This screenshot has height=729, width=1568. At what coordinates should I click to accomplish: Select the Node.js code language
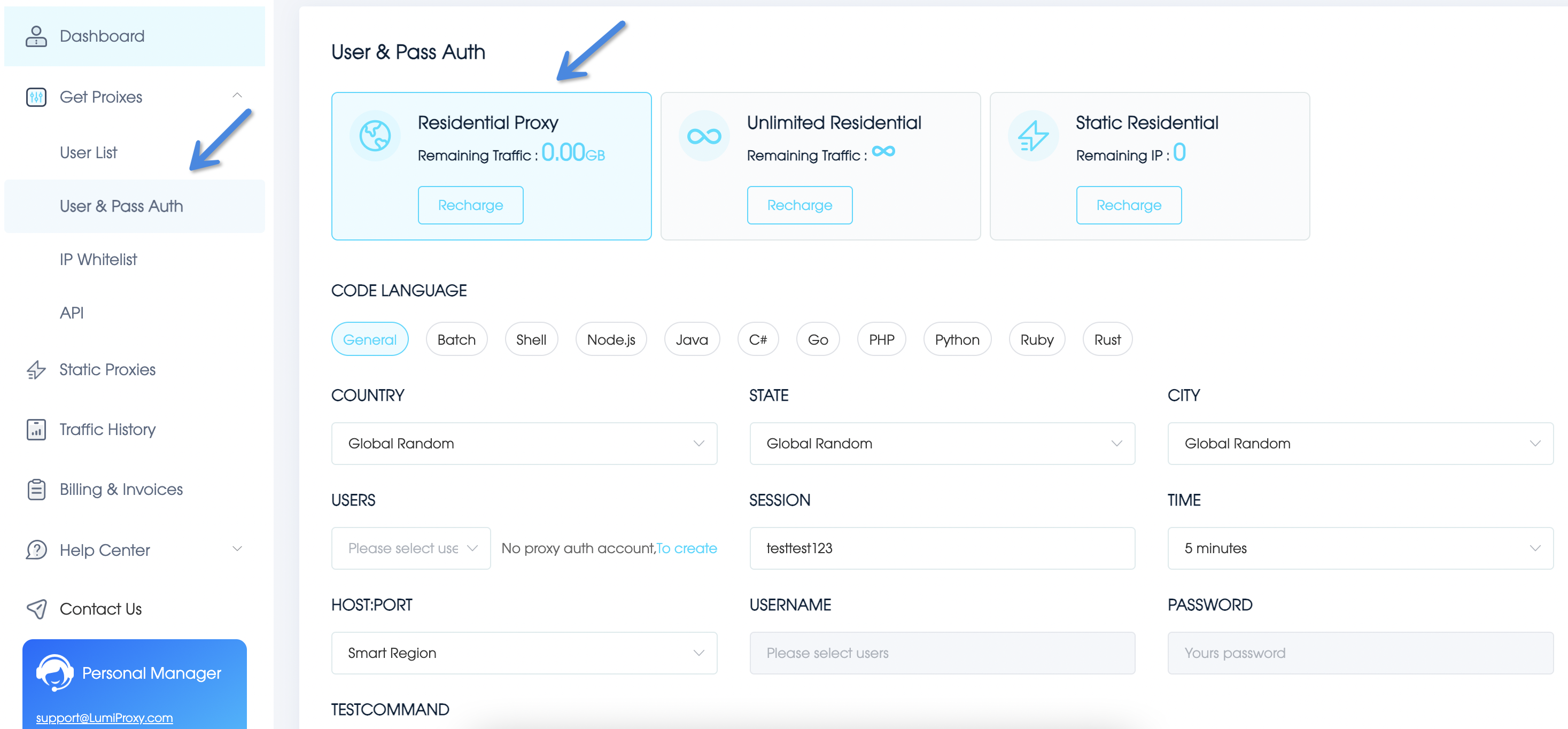point(610,339)
